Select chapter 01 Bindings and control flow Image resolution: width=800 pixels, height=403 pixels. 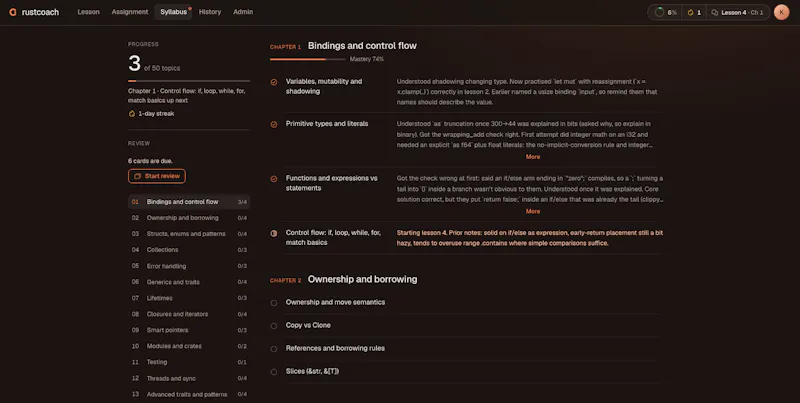[189, 202]
